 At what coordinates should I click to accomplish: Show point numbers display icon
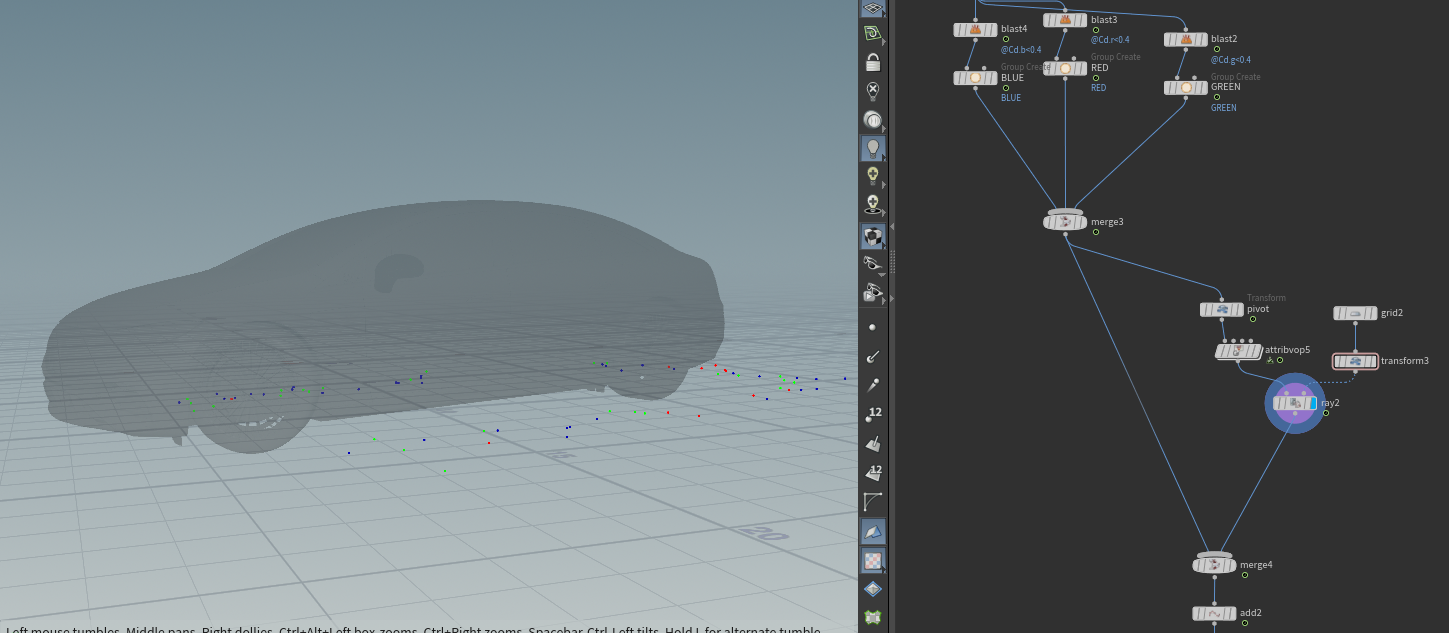point(873,415)
